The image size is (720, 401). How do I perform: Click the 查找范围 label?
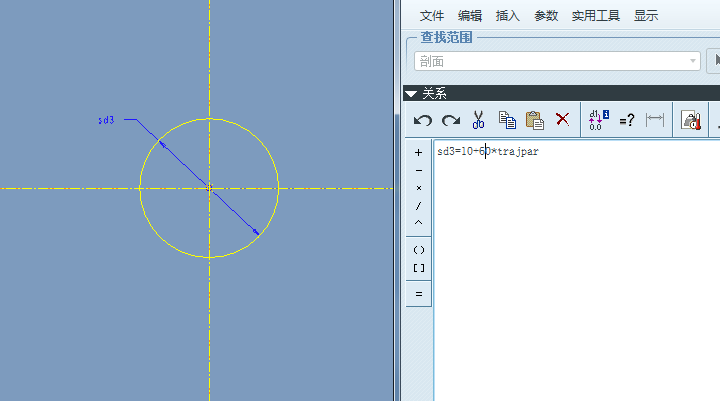coord(446,37)
